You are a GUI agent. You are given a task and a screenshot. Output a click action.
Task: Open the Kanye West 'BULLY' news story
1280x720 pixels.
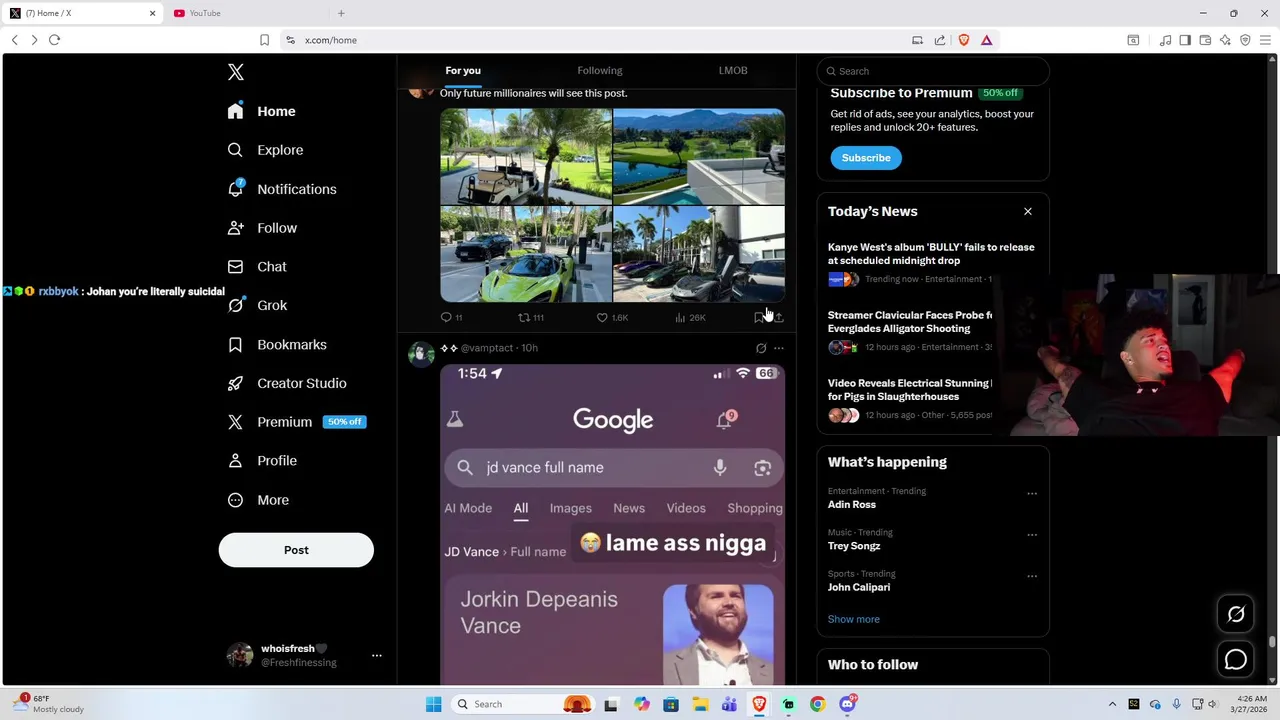pyautogui.click(x=931, y=254)
